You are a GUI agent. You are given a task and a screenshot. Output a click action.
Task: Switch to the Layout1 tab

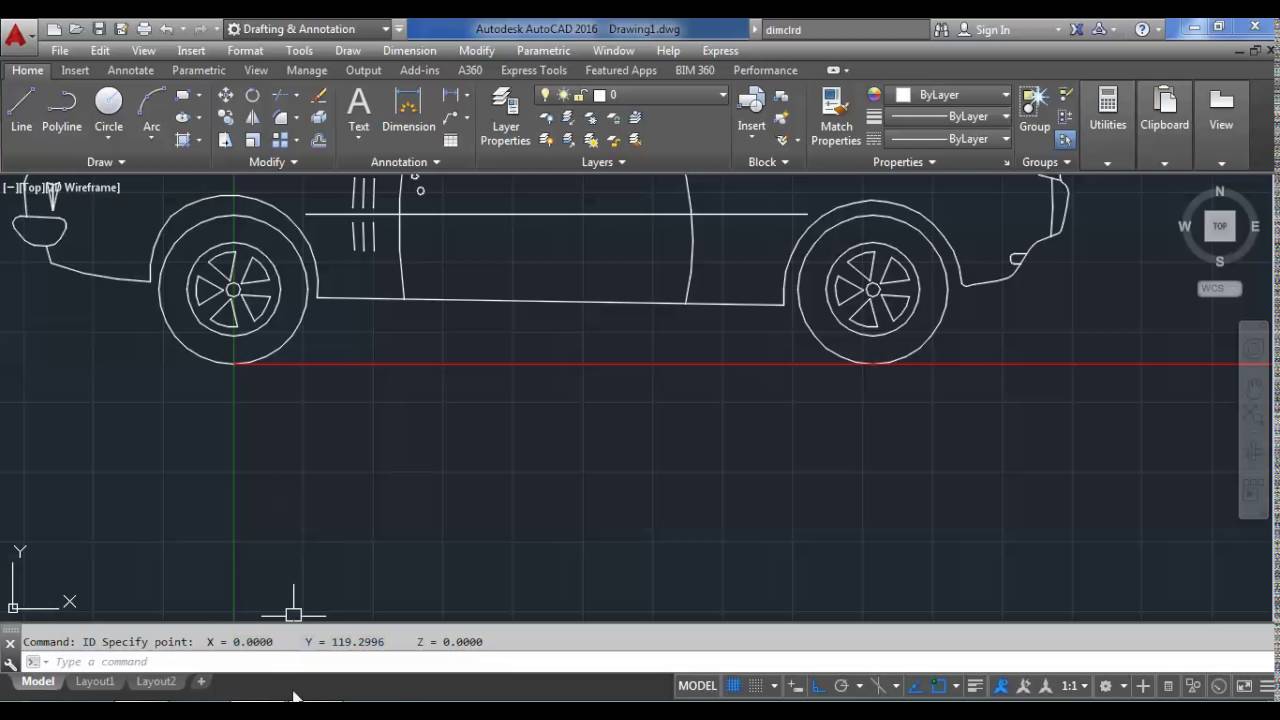pos(95,682)
